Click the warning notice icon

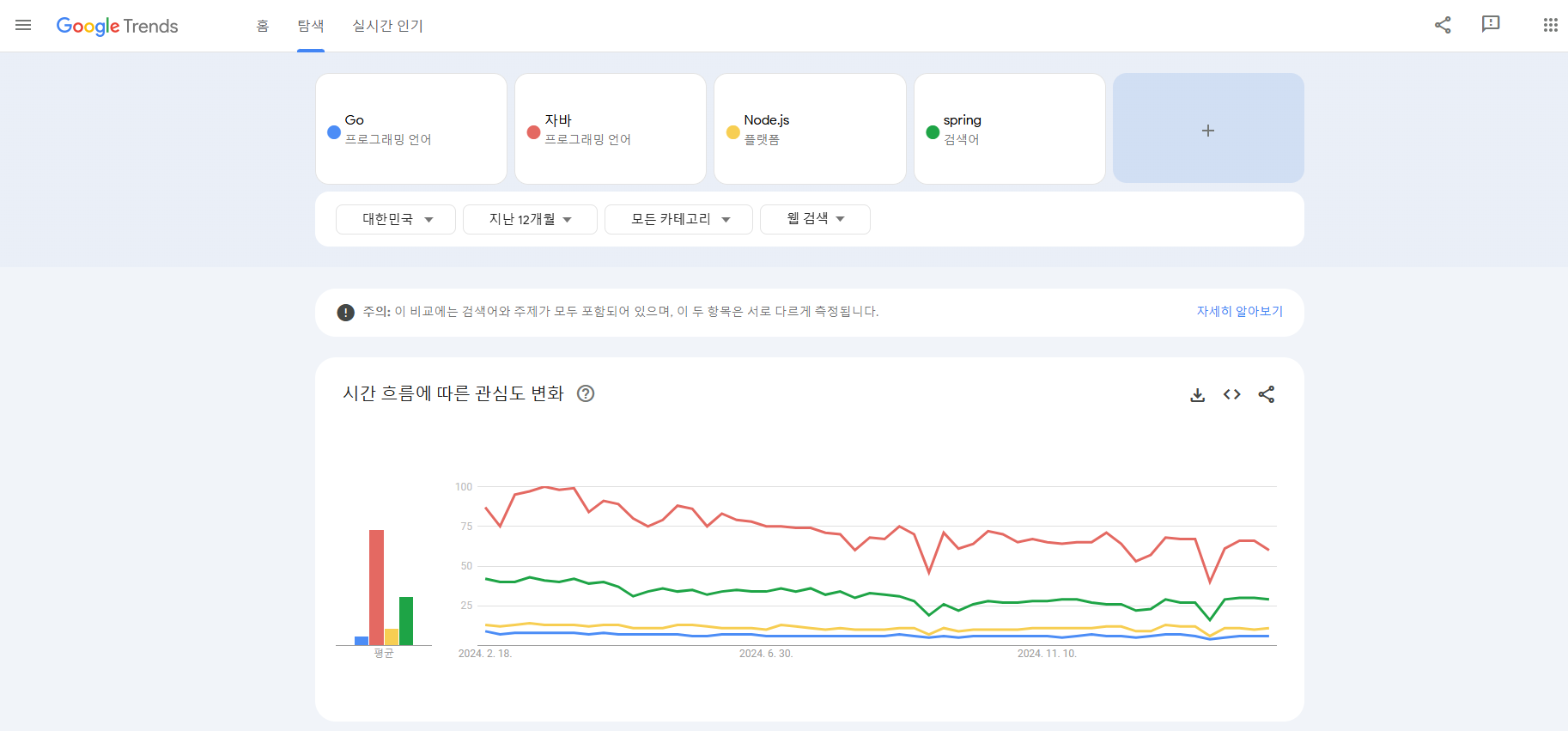point(345,312)
